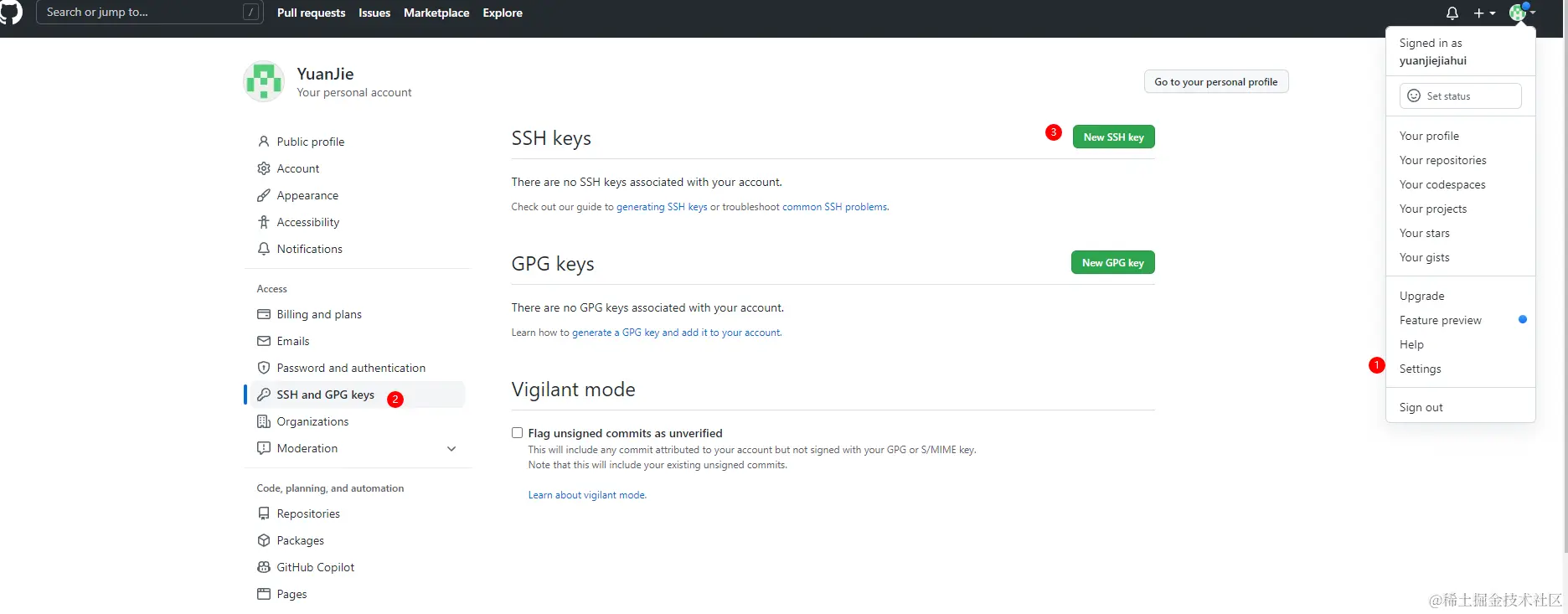The image size is (1568, 614).
Task: Click the Packages box icon
Action: (264, 540)
